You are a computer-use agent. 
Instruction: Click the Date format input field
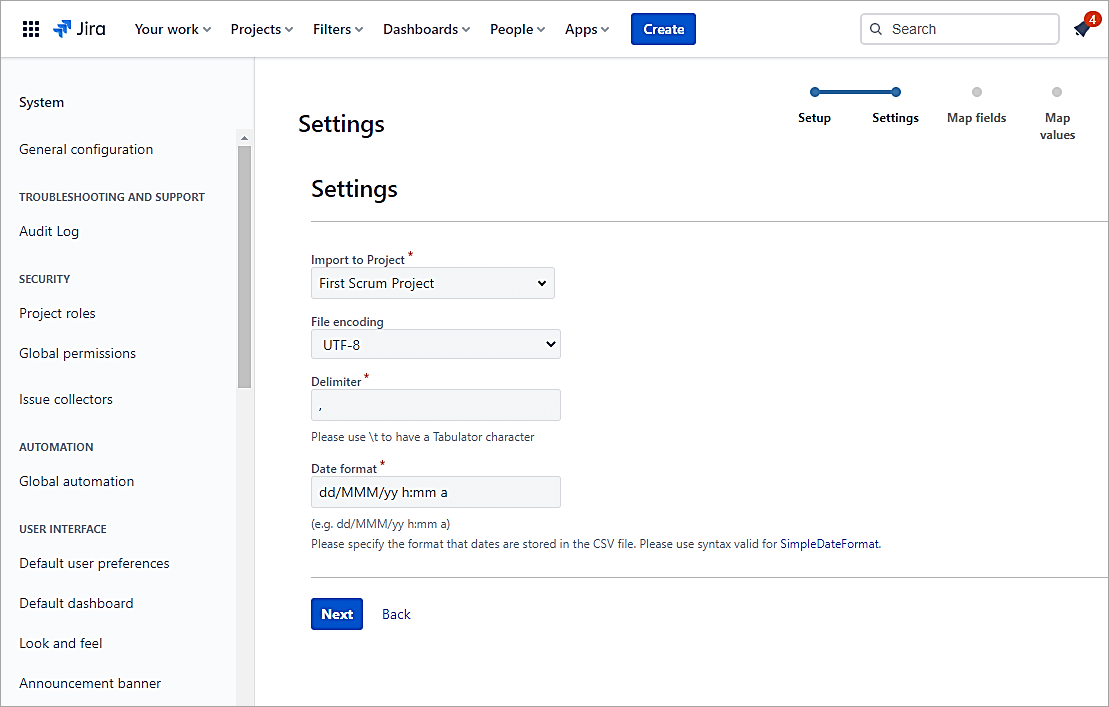(x=435, y=492)
